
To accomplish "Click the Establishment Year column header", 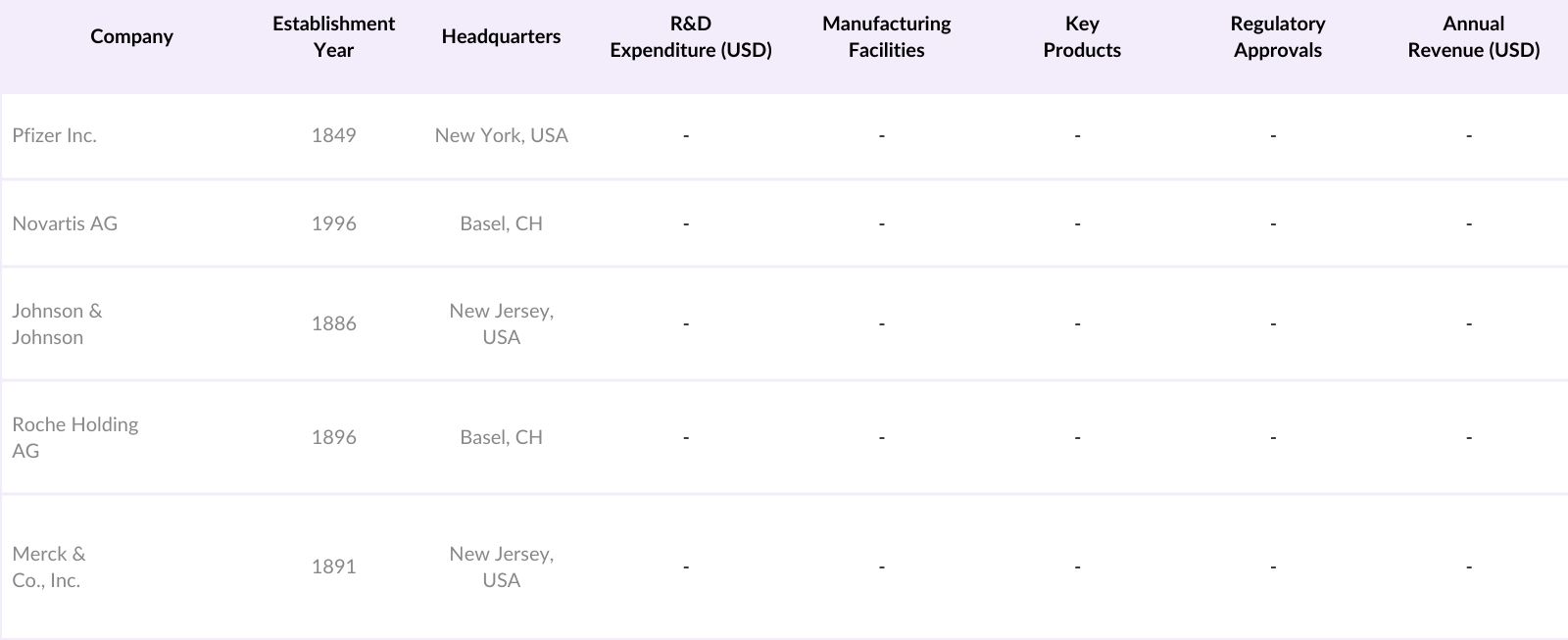I will 333,37.
